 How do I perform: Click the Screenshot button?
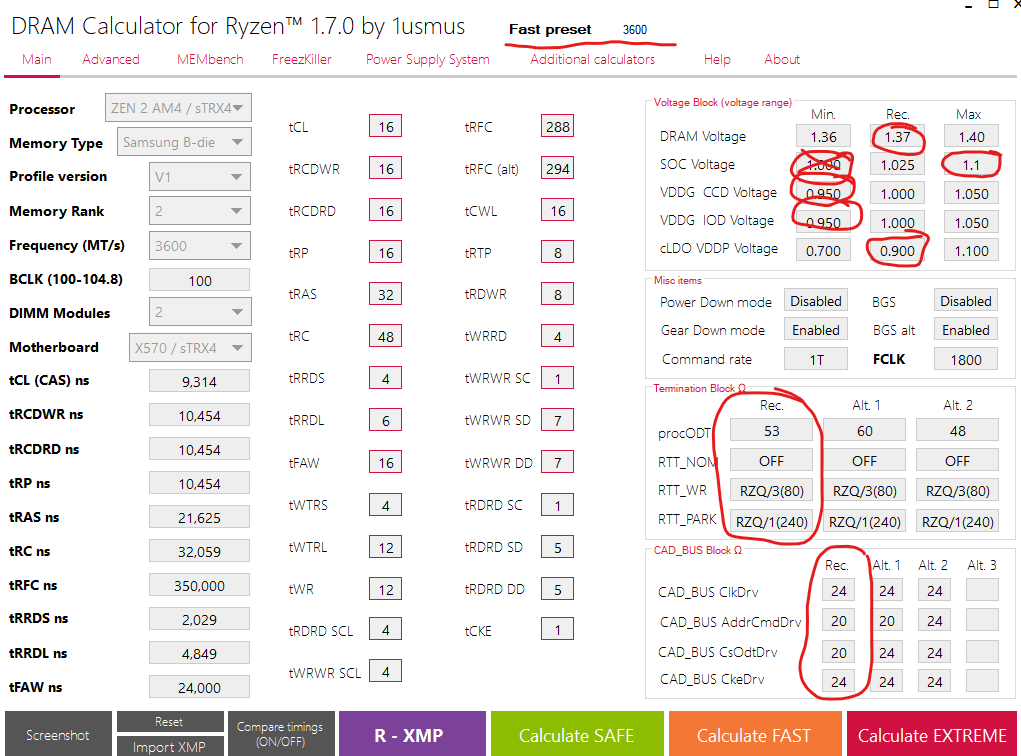click(x=57, y=735)
